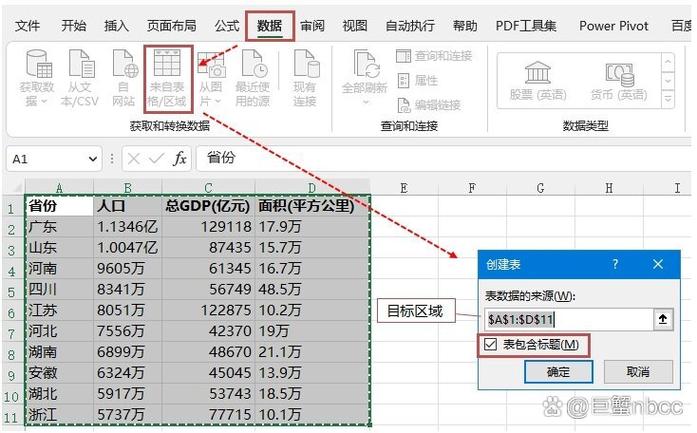Select row header 5
The height and width of the screenshot is (433, 697).
coord(12,292)
